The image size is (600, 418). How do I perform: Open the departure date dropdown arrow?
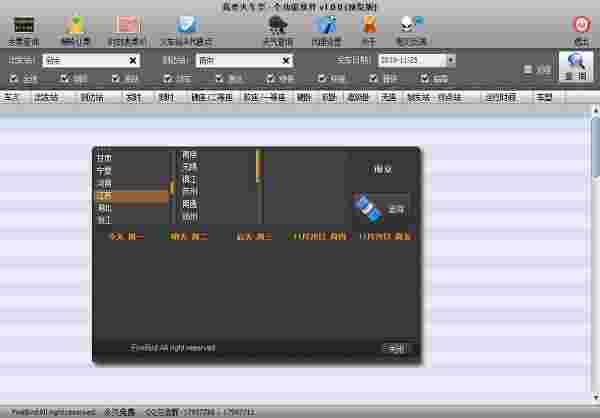click(x=451, y=60)
